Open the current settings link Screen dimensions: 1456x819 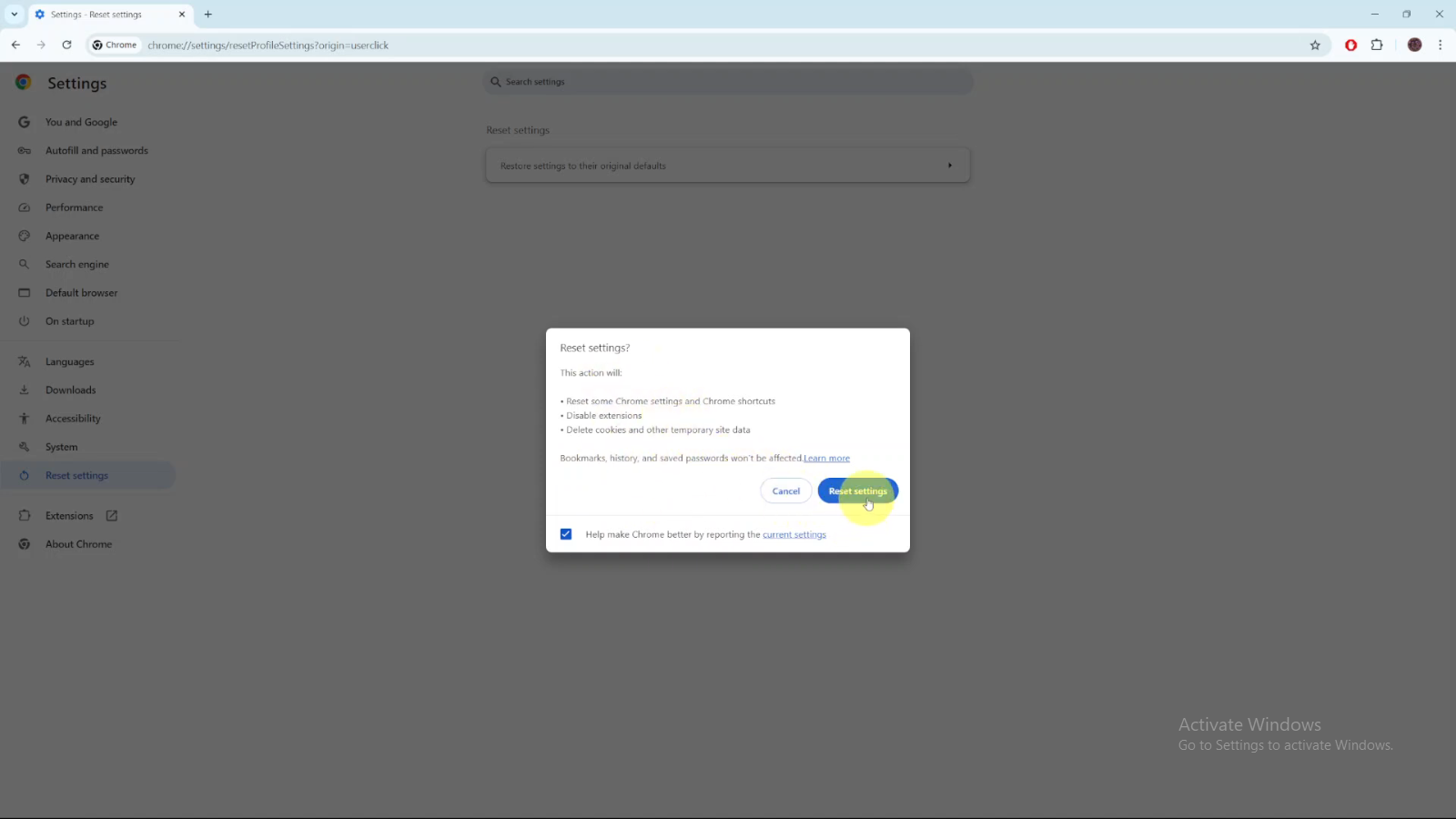click(x=794, y=535)
